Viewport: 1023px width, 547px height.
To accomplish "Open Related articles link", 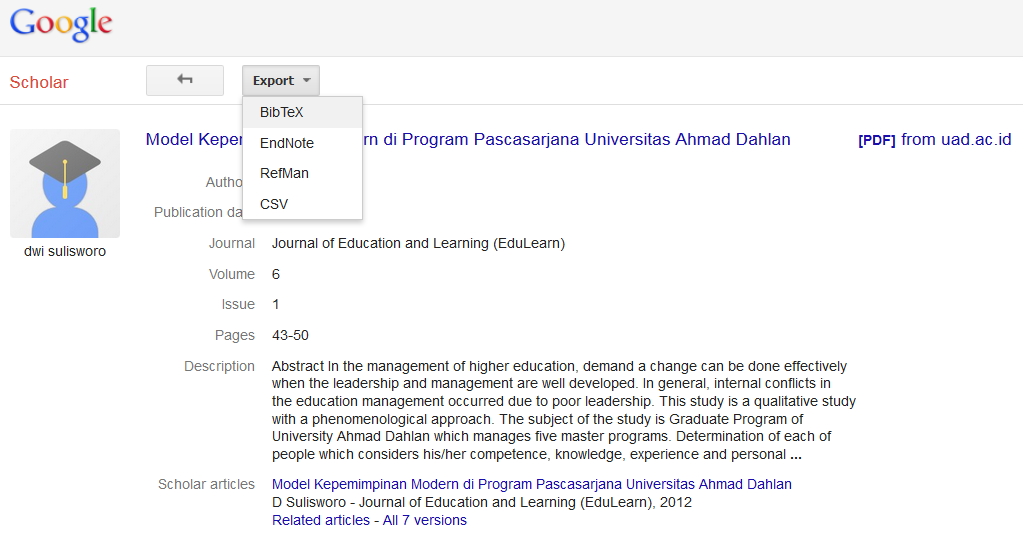I will point(323,520).
